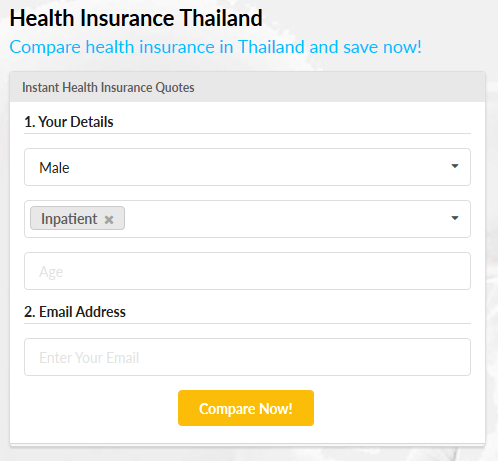Focus the Age input field
498x461 pixels.
tap(247, 271)
